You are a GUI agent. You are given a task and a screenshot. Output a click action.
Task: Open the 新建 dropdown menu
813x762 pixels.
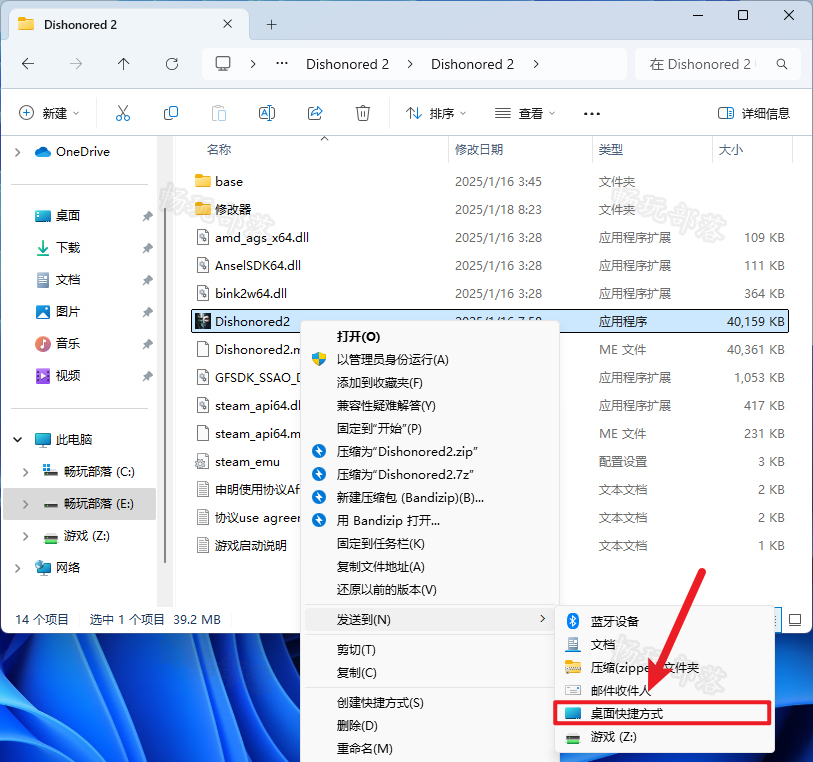coord(49,113)
